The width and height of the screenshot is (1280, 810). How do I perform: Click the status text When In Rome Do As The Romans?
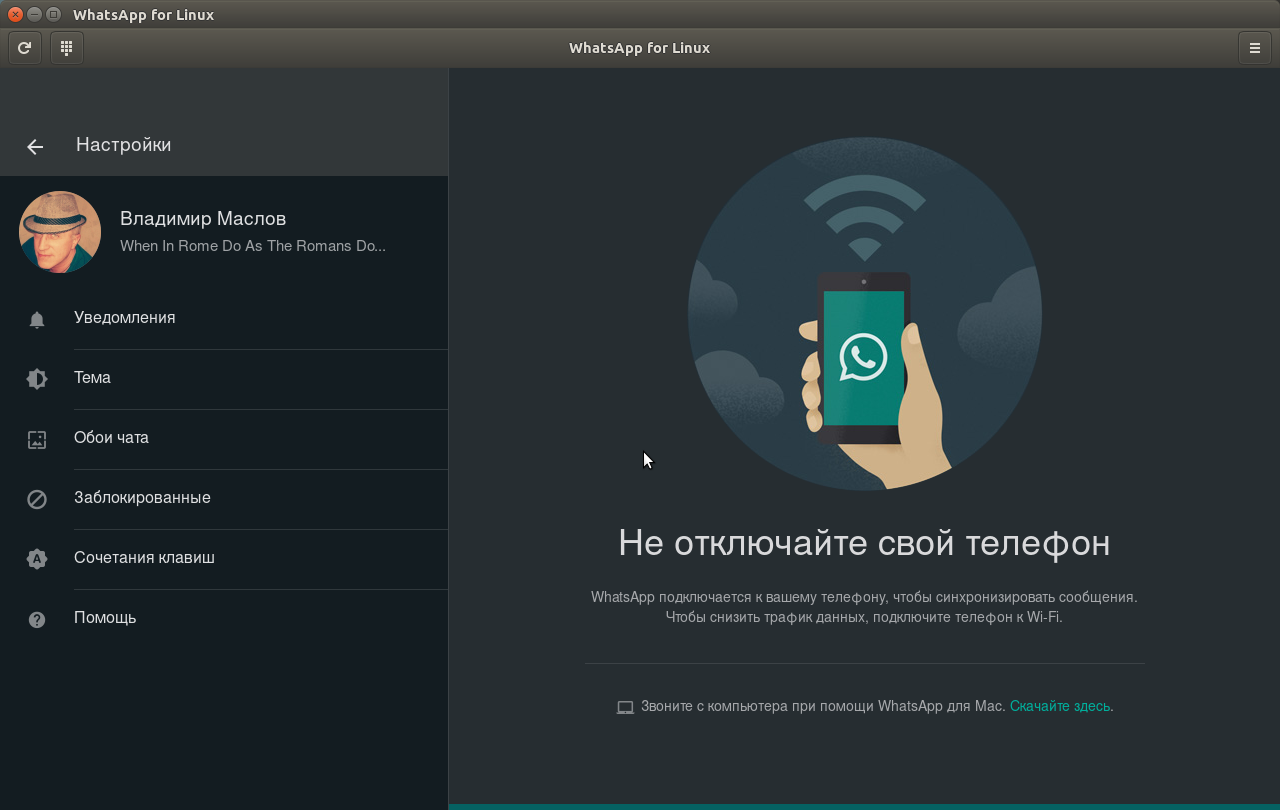point(253,246)
